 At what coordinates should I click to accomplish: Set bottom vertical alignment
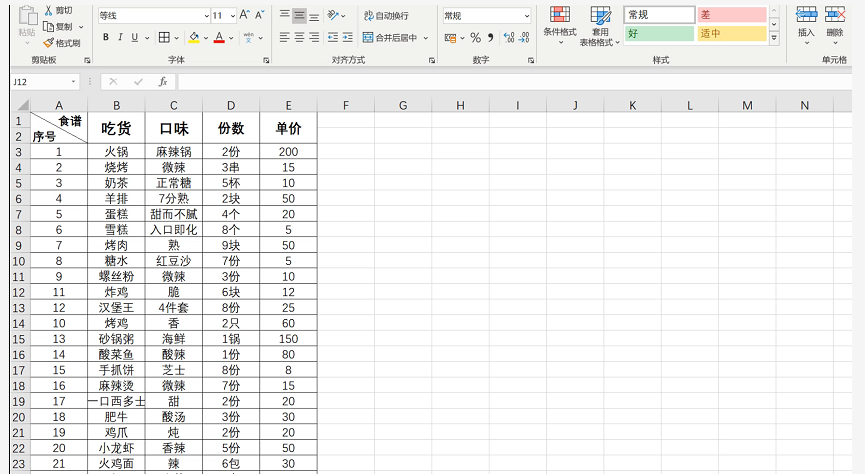[314, 15]
